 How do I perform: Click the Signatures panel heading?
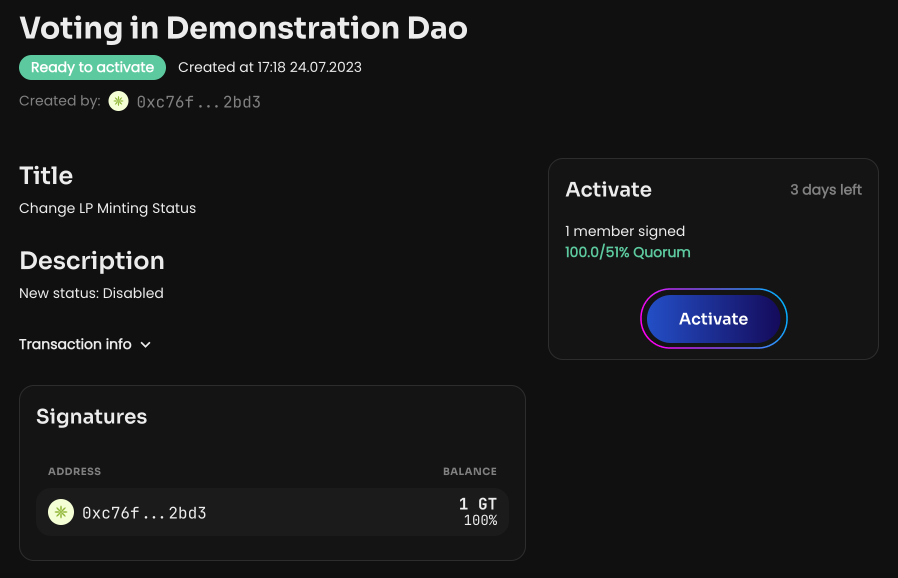coord(92,416)
